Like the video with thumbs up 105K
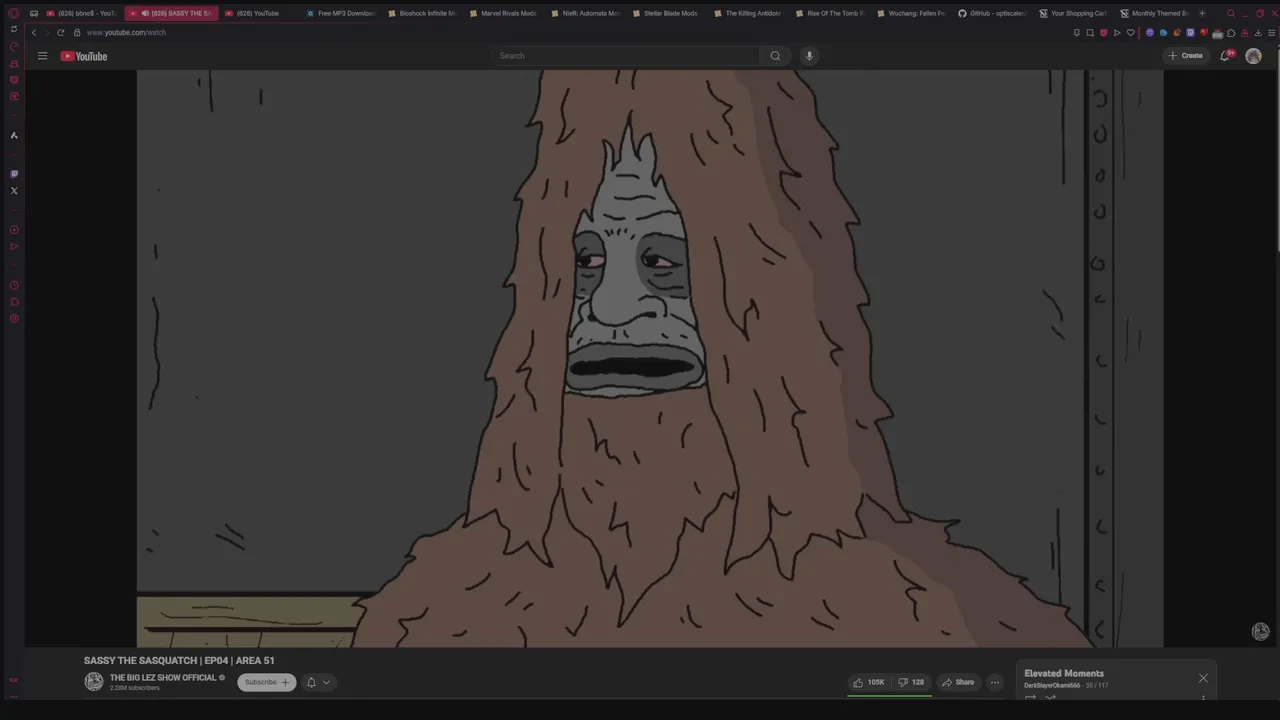The height and width of the screenshot is (720, 1280). click(868, 682)
